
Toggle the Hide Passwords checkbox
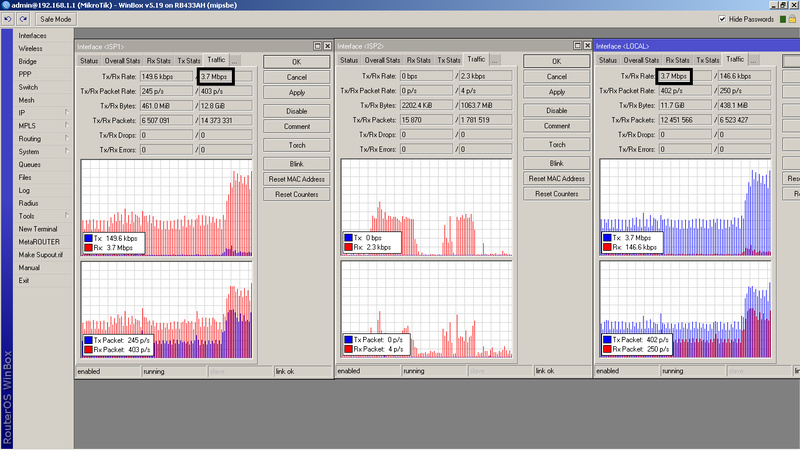point(723,19)
